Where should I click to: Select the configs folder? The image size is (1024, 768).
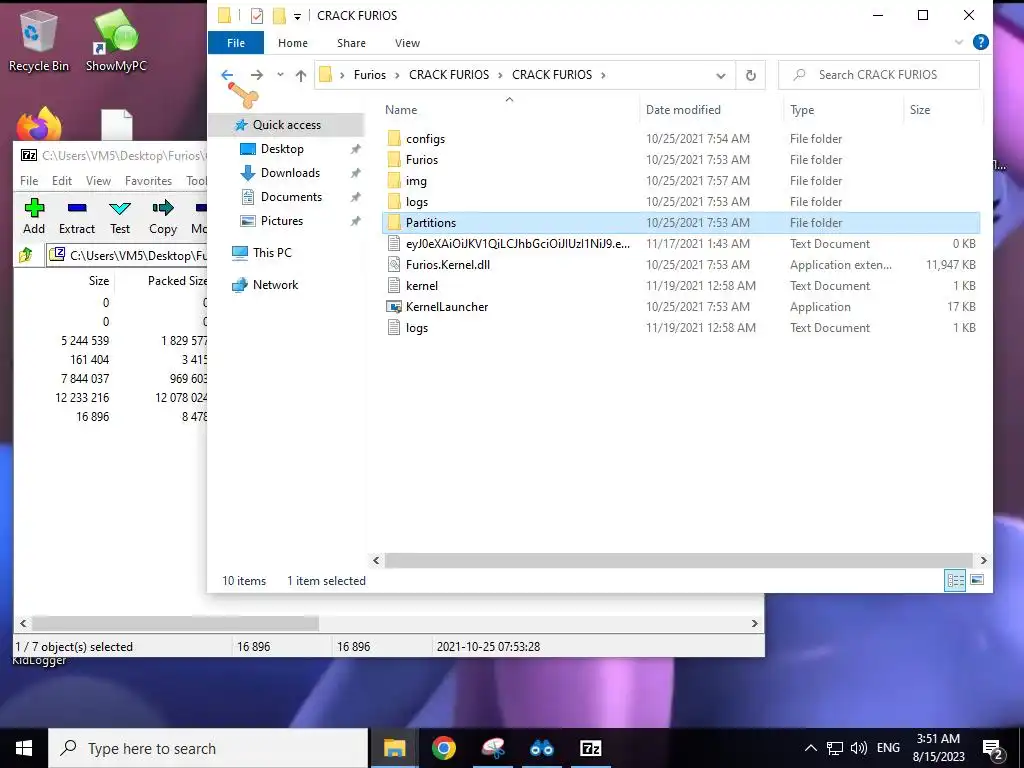[680, 139]
